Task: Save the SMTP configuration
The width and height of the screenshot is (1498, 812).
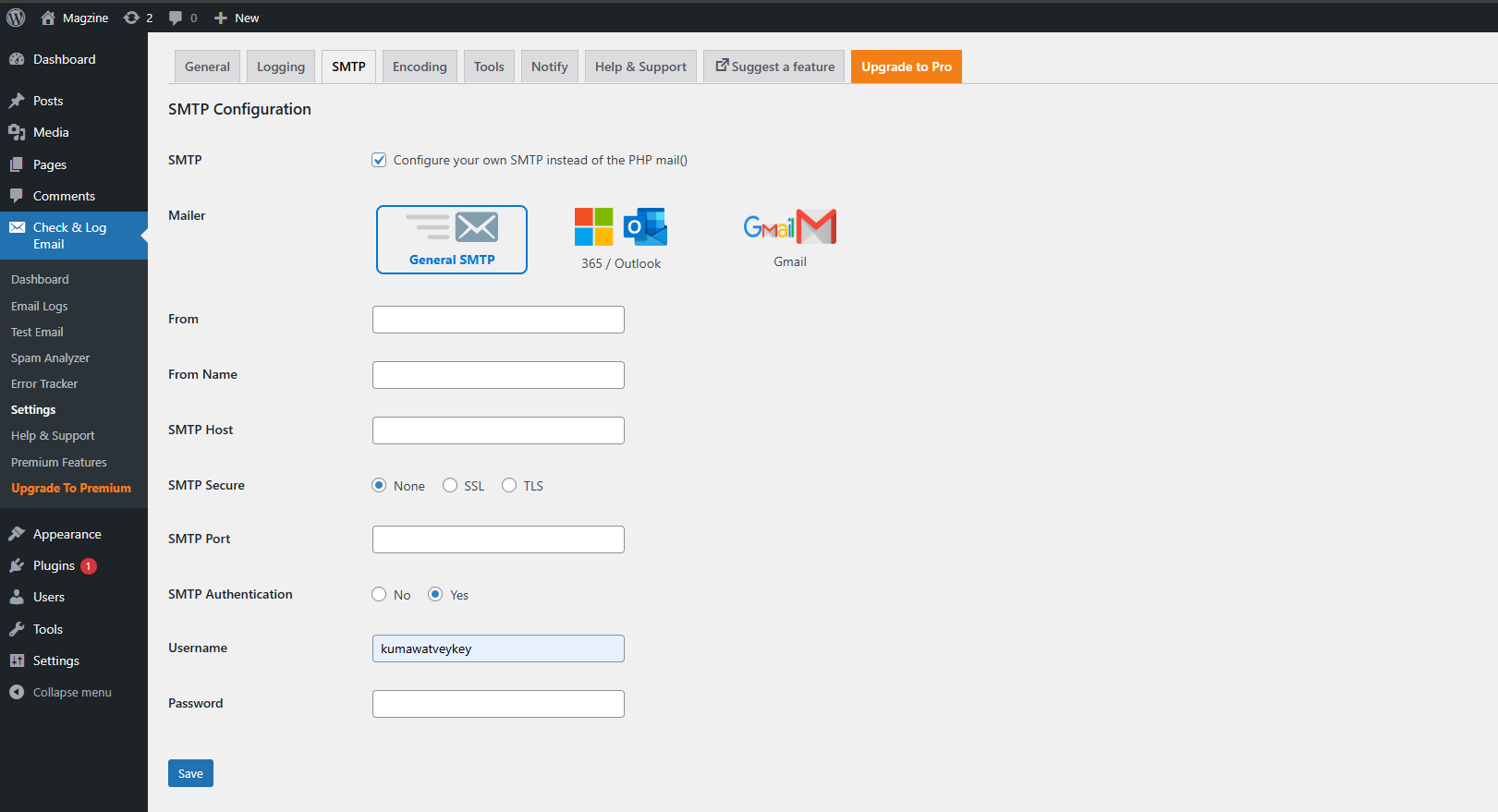Action: tap(190, 773)
